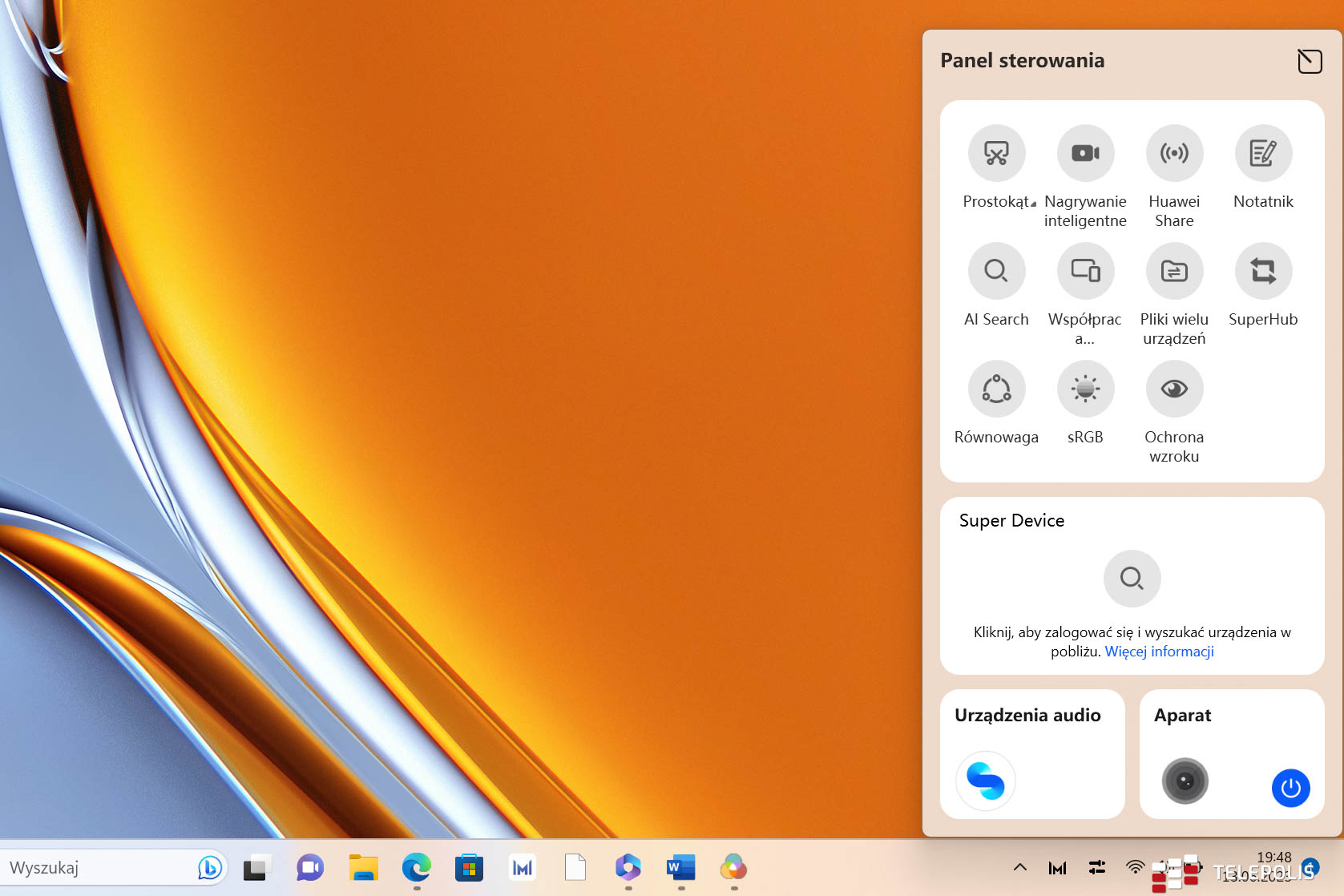Viewport: 1344px width, 896px height.
Task: Show hidden system tray icons chevron
Action: (x=1020, y=867)
